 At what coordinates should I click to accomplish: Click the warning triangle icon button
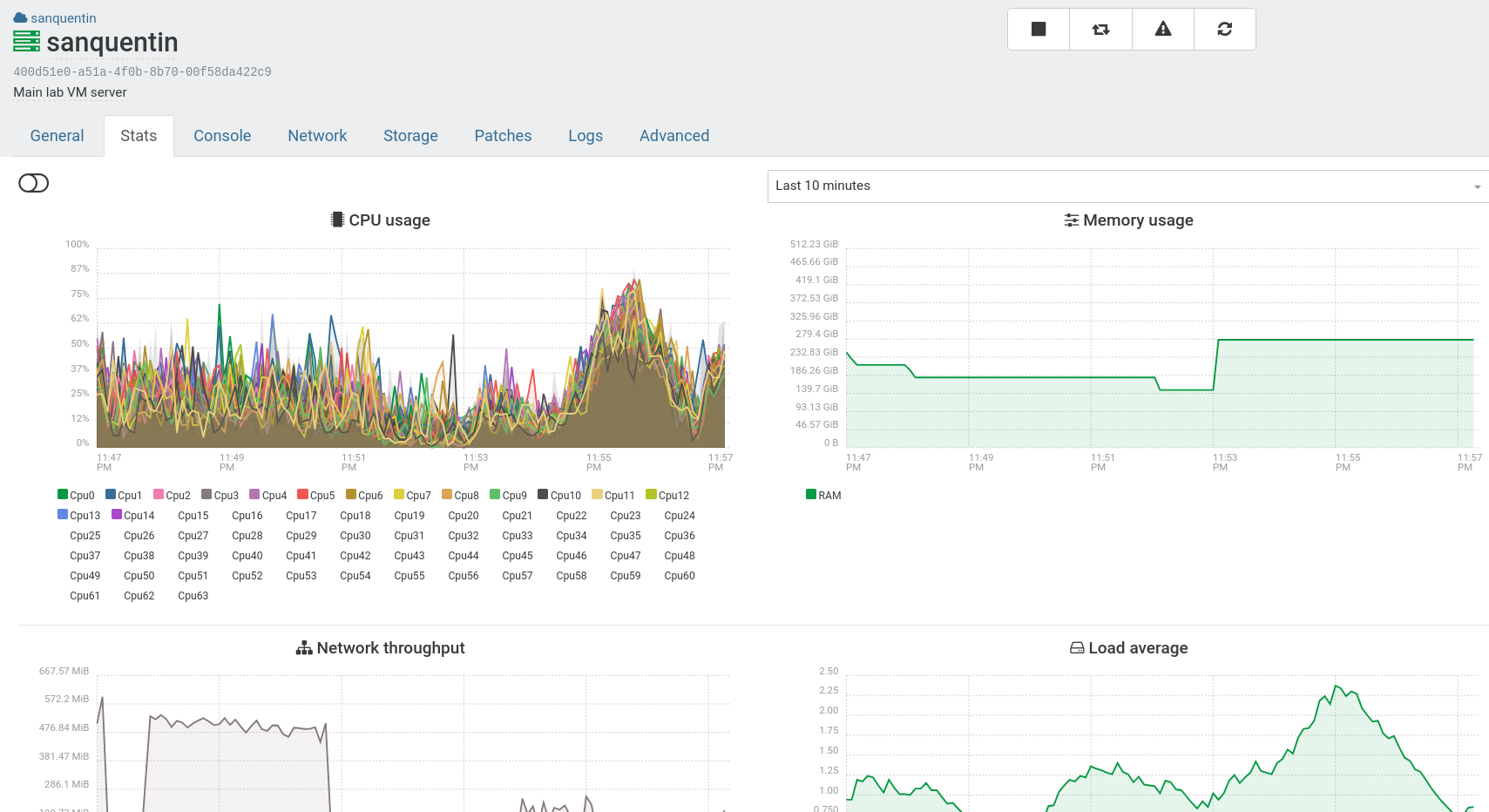[1162, 30]
